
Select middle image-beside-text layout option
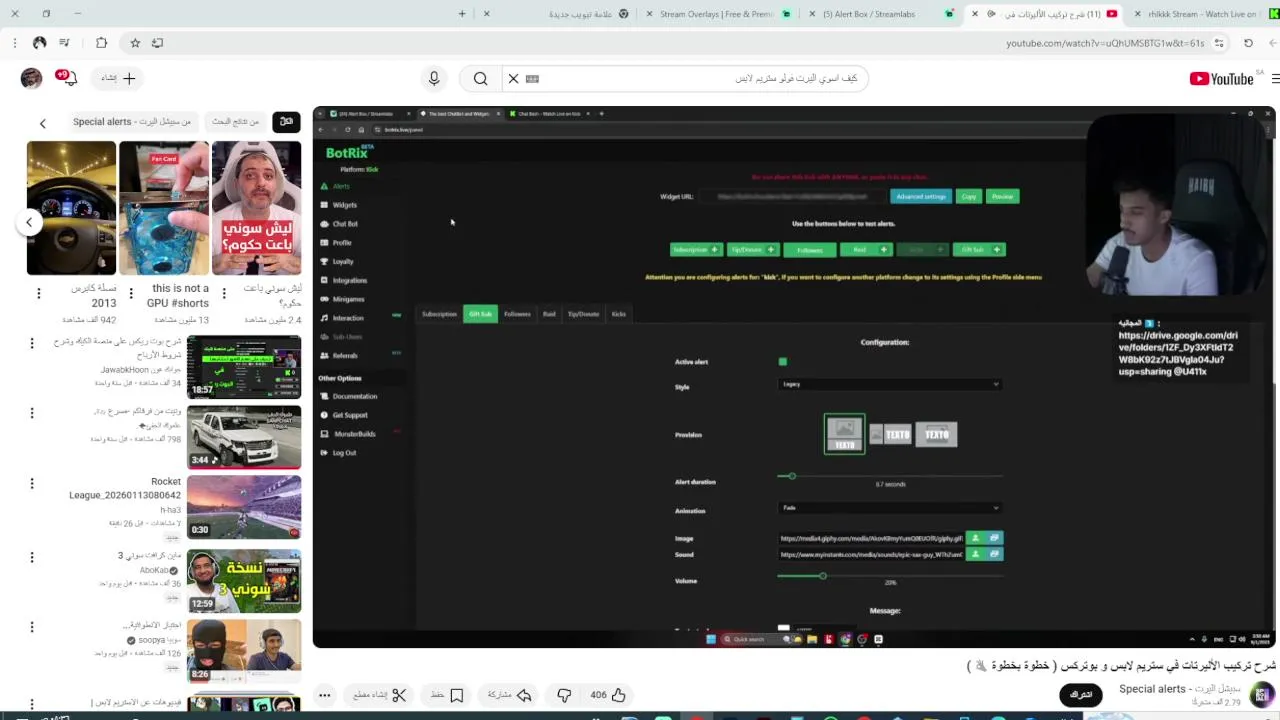click(890, 434)
